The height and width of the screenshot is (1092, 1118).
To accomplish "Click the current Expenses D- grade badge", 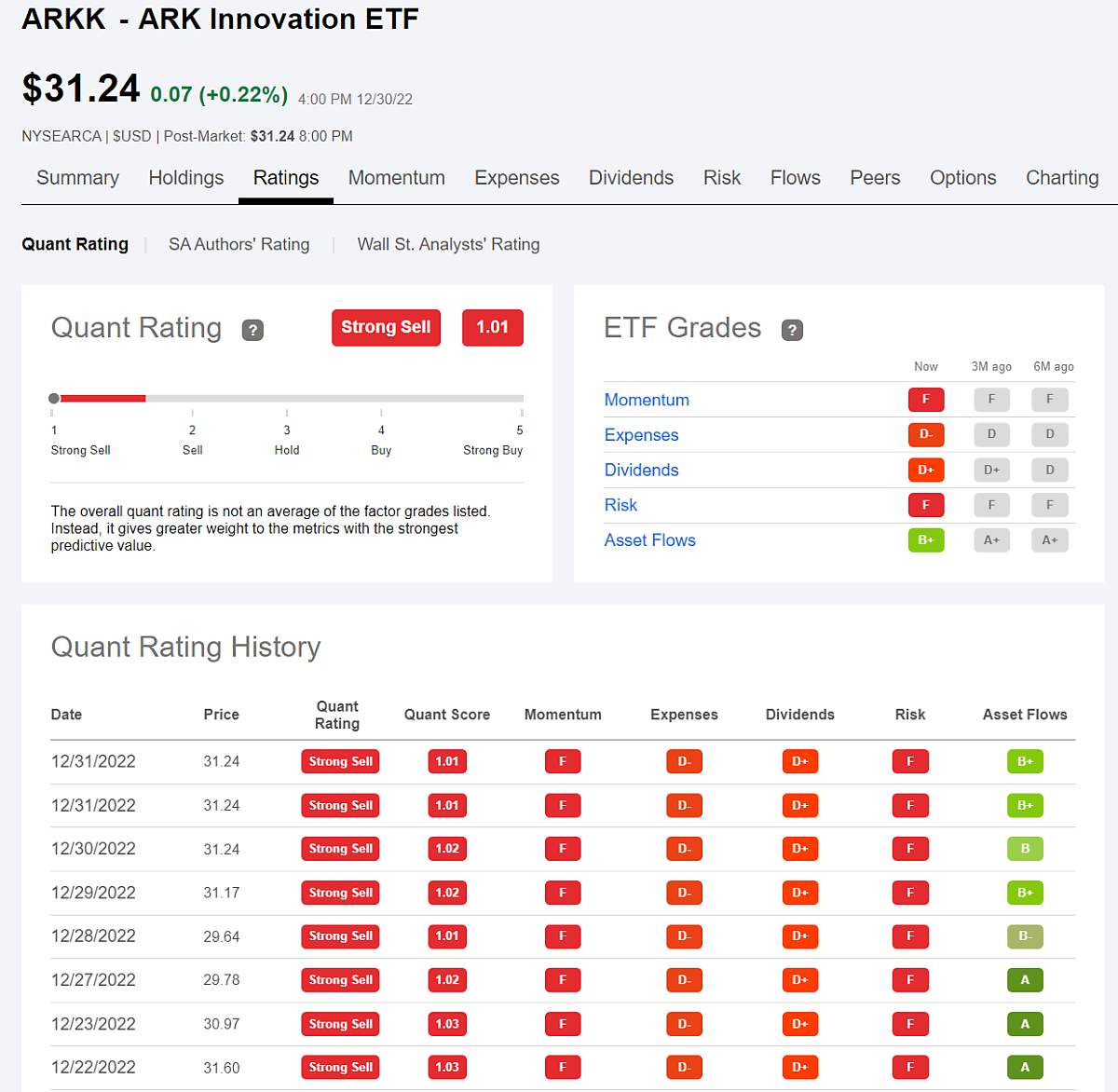I will (x=925, y=434).
